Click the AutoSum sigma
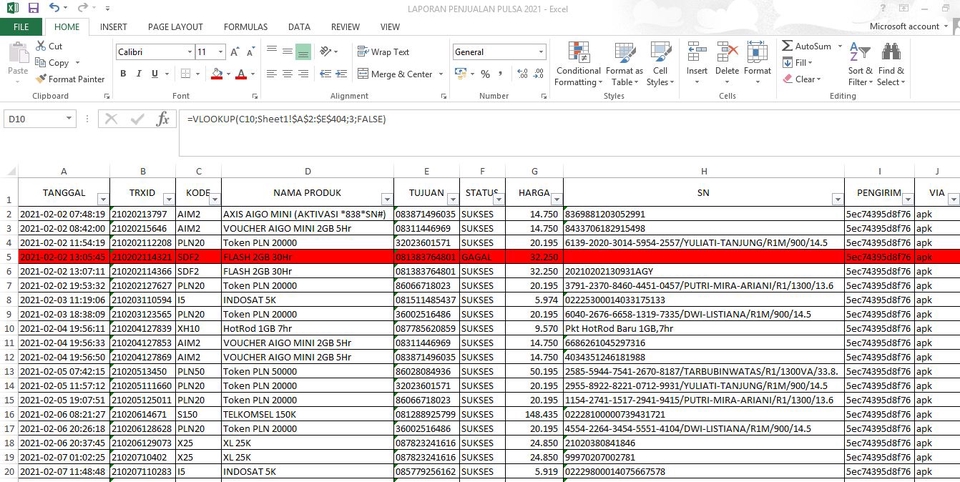960x482 pixels. click(x=787, y=46)
